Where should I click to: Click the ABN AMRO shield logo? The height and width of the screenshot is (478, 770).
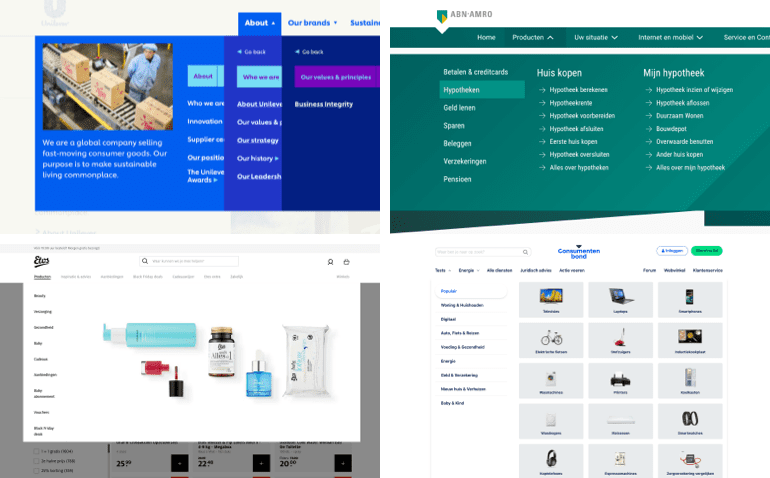pyautogui.click(x=442, y=17)
